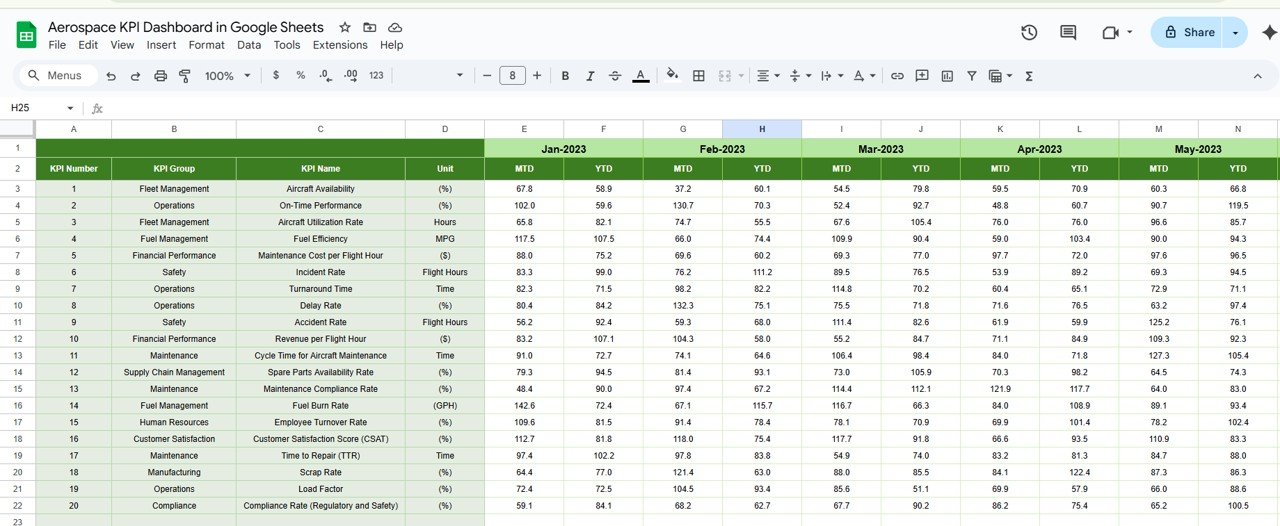Open the File menu

[x=57, y=45]
